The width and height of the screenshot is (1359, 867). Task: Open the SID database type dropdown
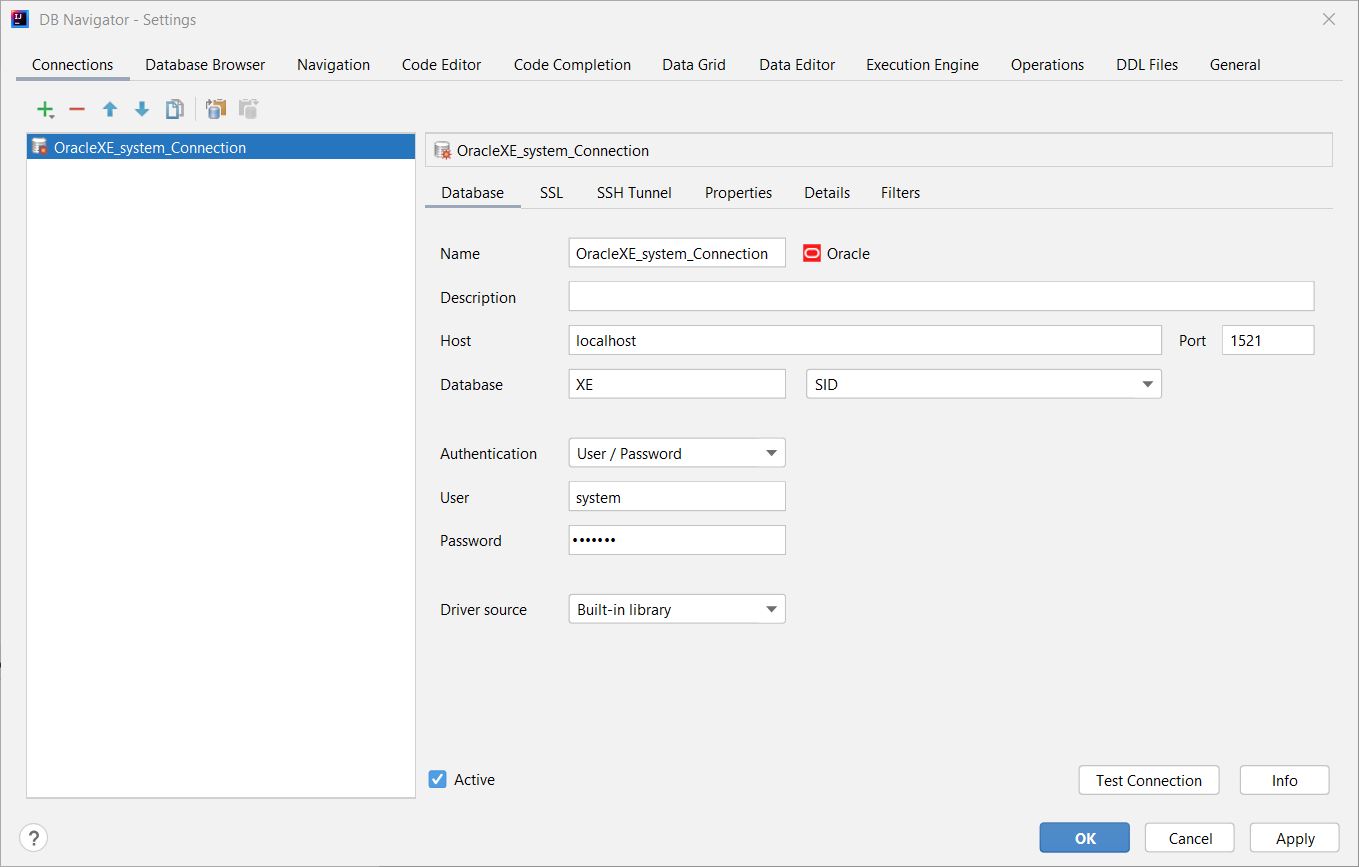pyautogui.click(x=983, y=385)
